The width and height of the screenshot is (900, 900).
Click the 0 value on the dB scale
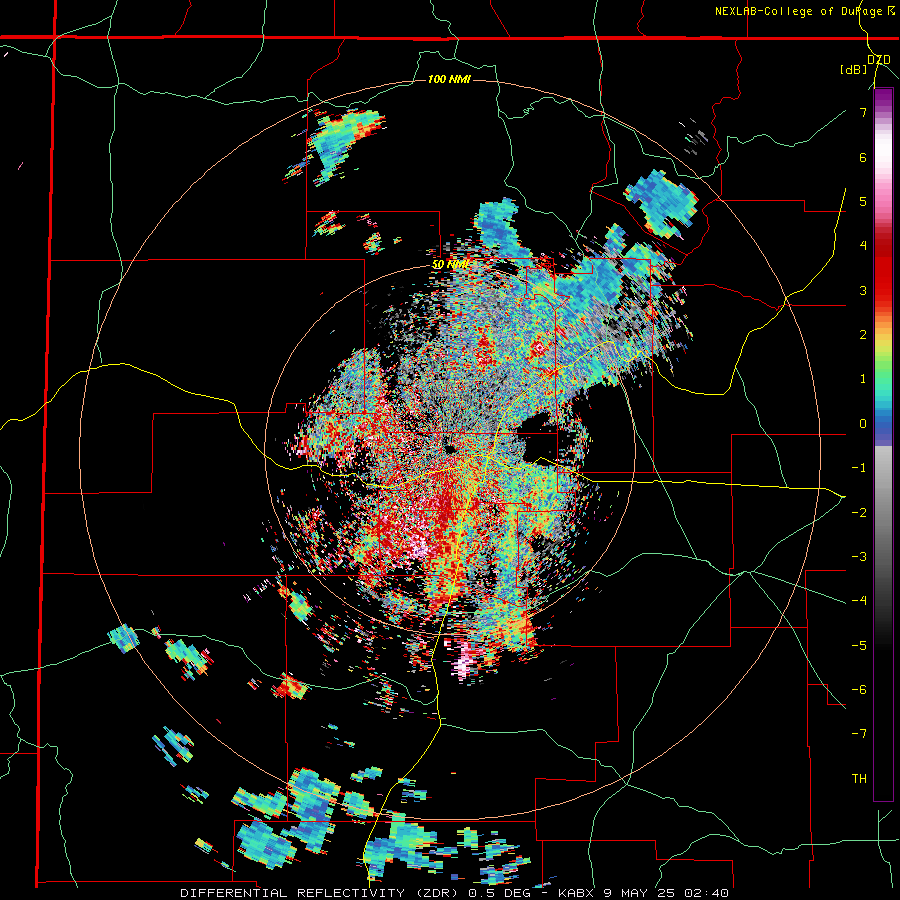click(x=863, y=424)
